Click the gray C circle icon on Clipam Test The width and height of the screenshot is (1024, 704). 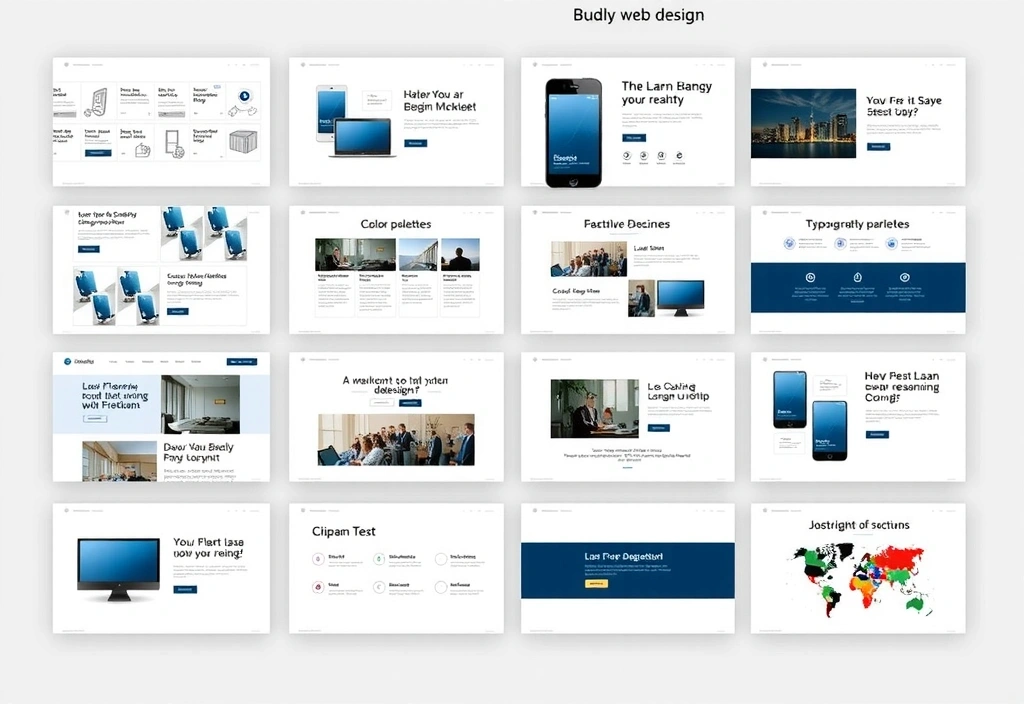[x=379, y=587]
